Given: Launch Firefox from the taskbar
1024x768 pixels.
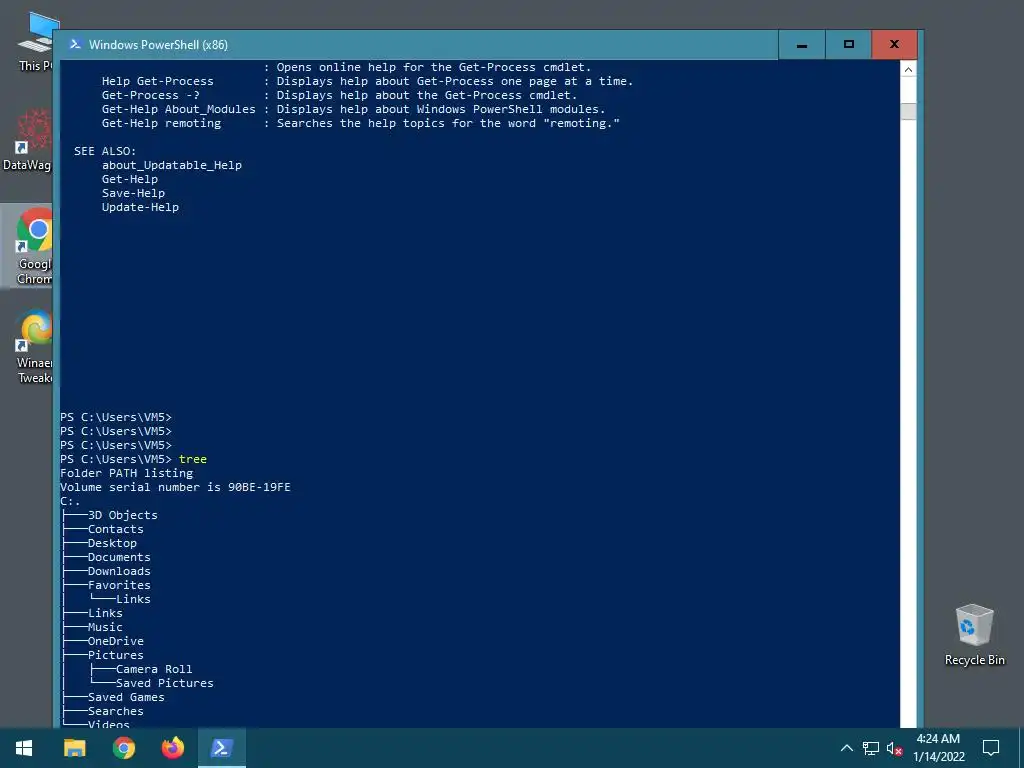Looking at the screenshot, I should 172,748.
